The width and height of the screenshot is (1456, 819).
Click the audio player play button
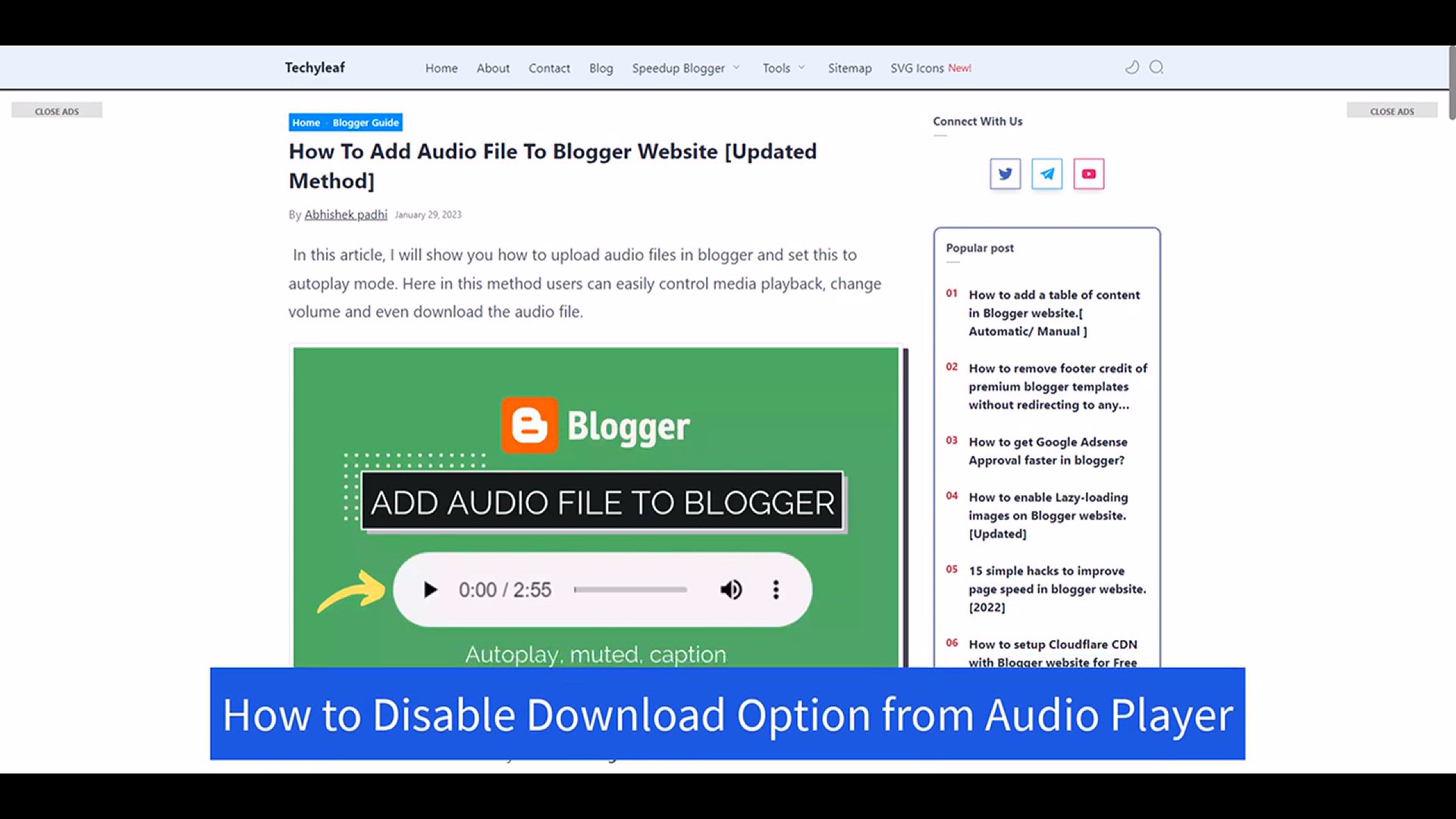click(x=430, y=589)
